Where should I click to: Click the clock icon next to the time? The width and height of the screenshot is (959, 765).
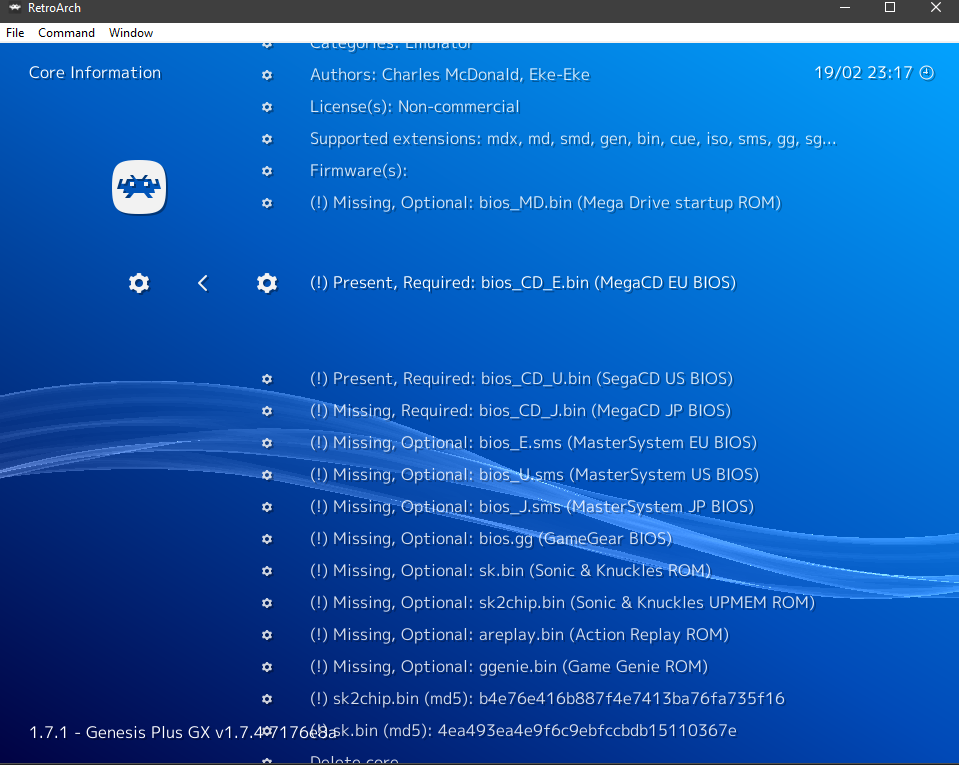coord(927,73)
